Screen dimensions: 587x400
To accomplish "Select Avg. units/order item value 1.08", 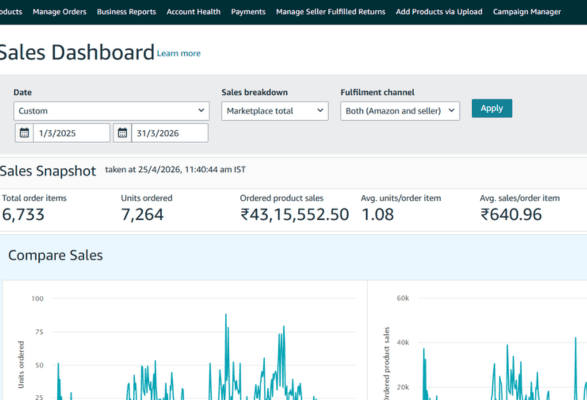I will point(378,215).
